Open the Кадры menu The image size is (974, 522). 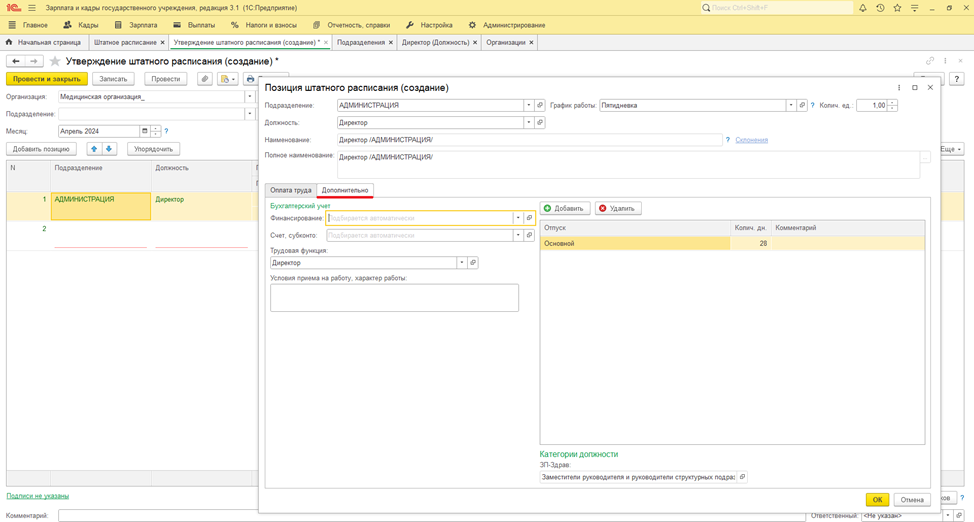point(81,25)
